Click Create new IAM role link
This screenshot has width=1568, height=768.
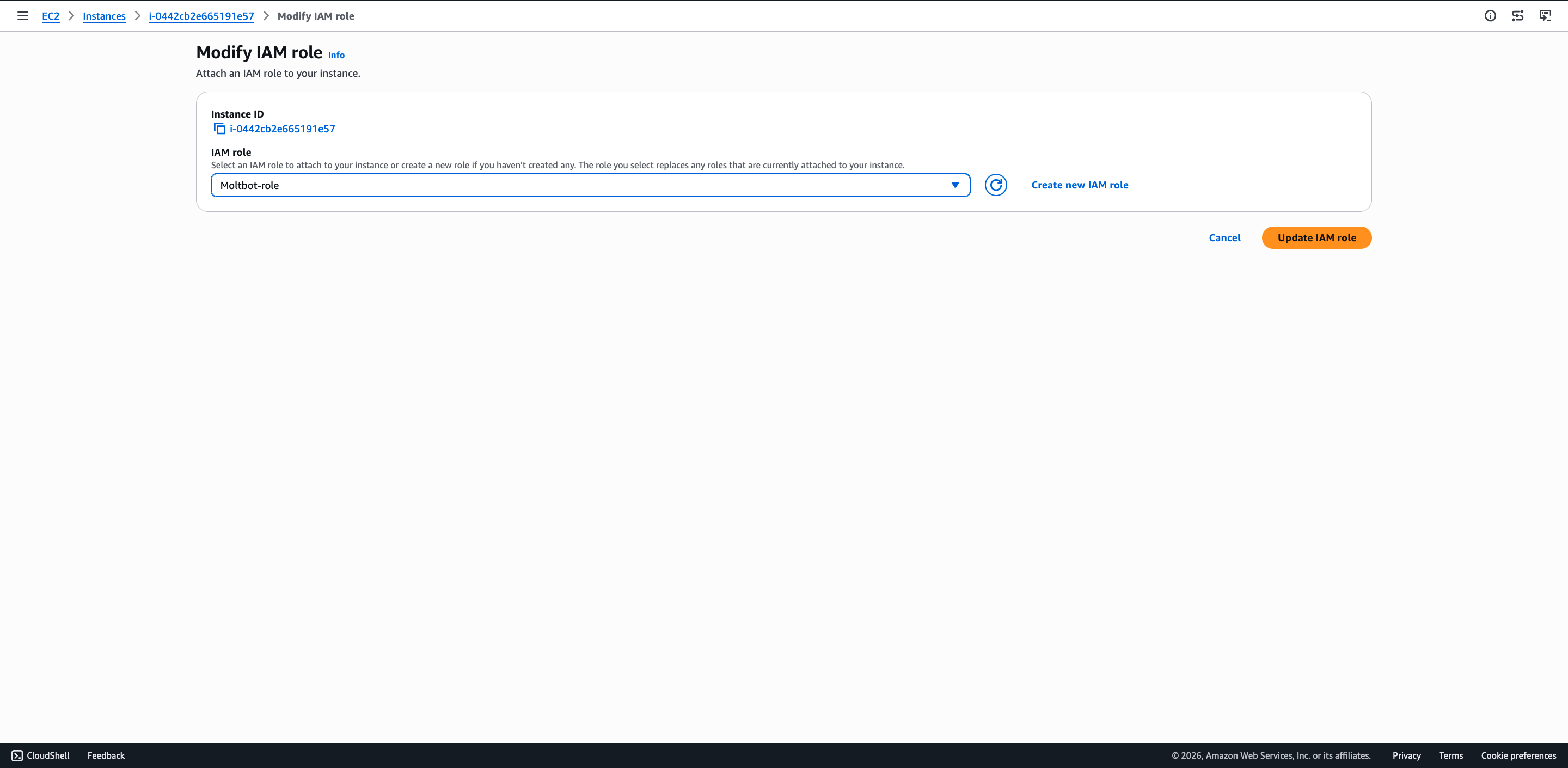pos(1080,185)
